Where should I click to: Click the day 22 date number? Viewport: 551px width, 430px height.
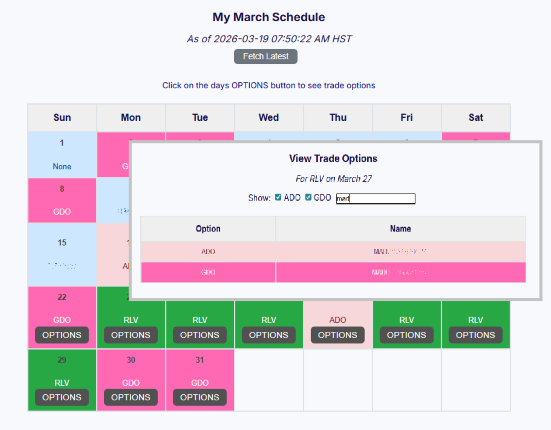62,297
